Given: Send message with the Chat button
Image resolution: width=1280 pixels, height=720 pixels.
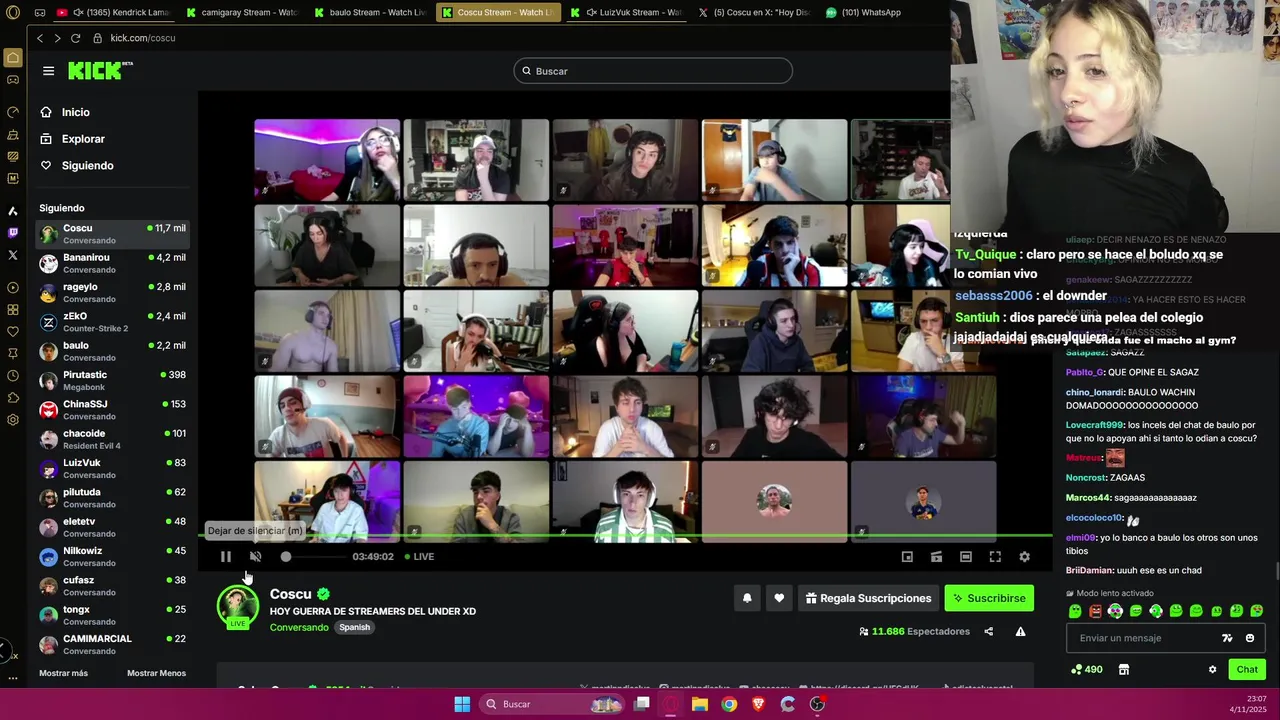Looking at the screenshot, I should point(1247,669).
